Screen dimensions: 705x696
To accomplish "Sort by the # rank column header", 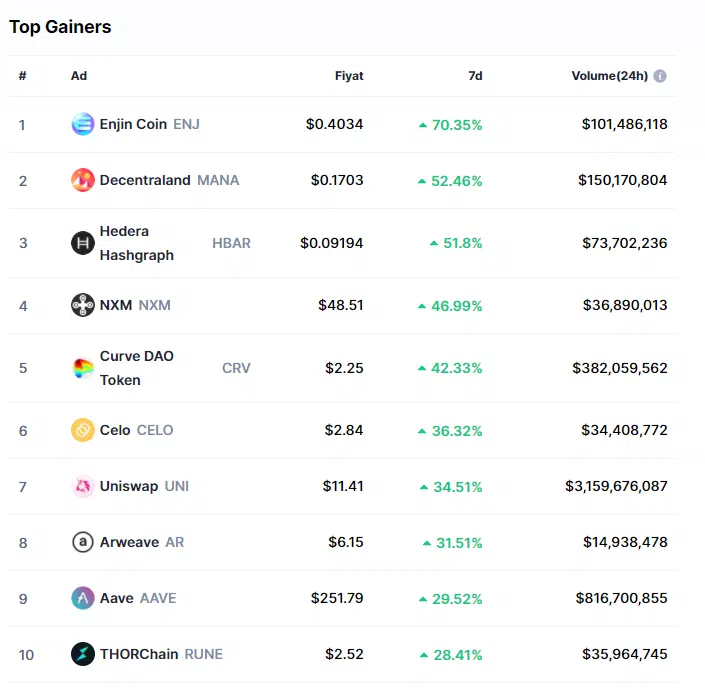I will (22, 76).
